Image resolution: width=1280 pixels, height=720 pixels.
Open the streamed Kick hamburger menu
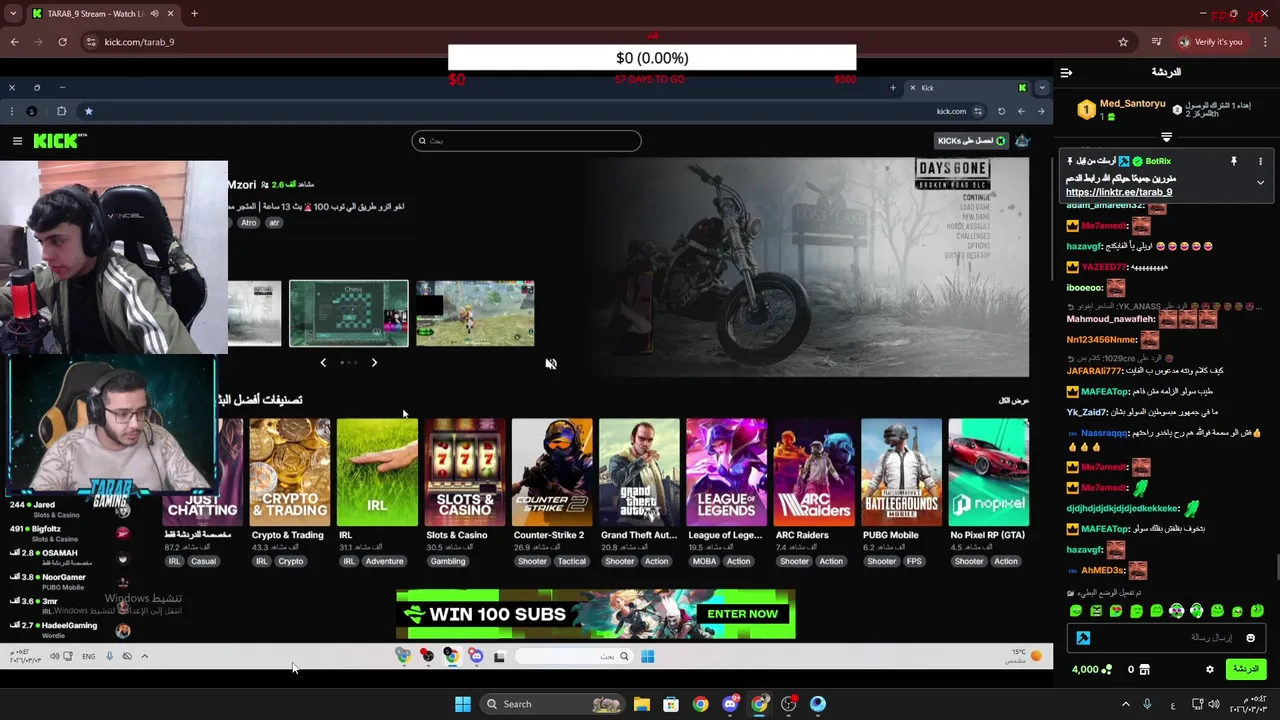click(x=17, y=141)
